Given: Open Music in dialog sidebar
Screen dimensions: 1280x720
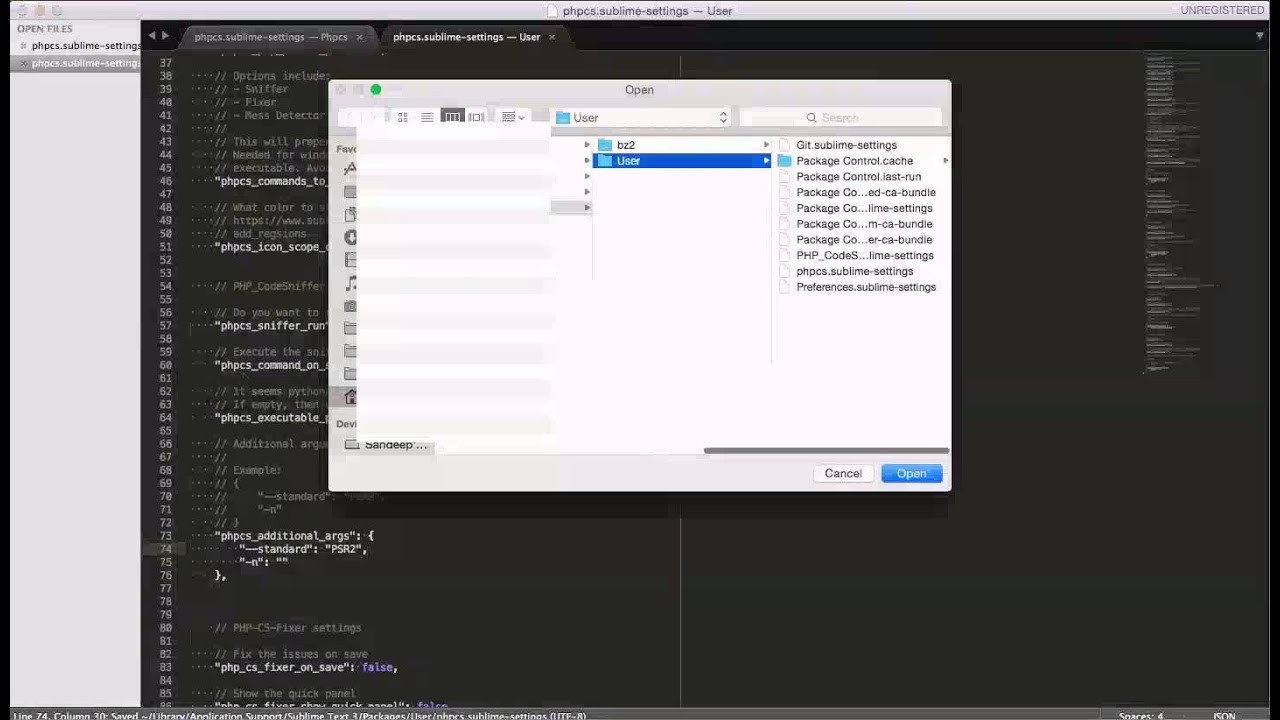Looking at the screenshot, I should pos(350,283).
